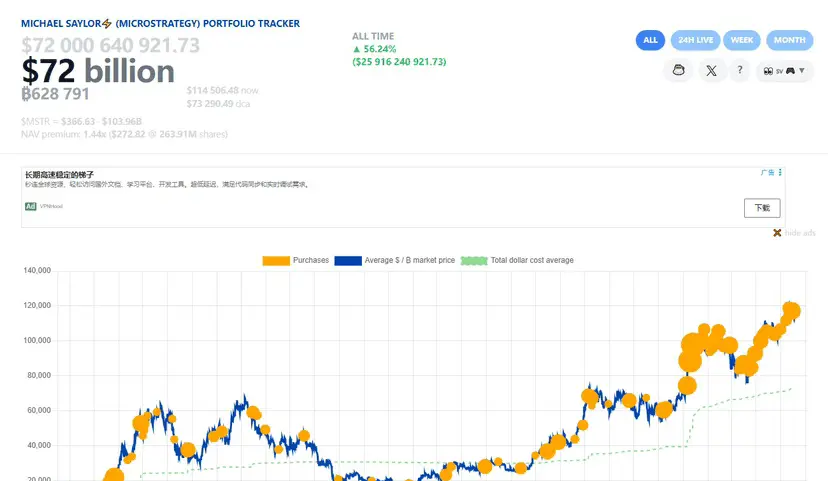
Task: Click the $73 290.49 dca text
Action: [218, 104]
